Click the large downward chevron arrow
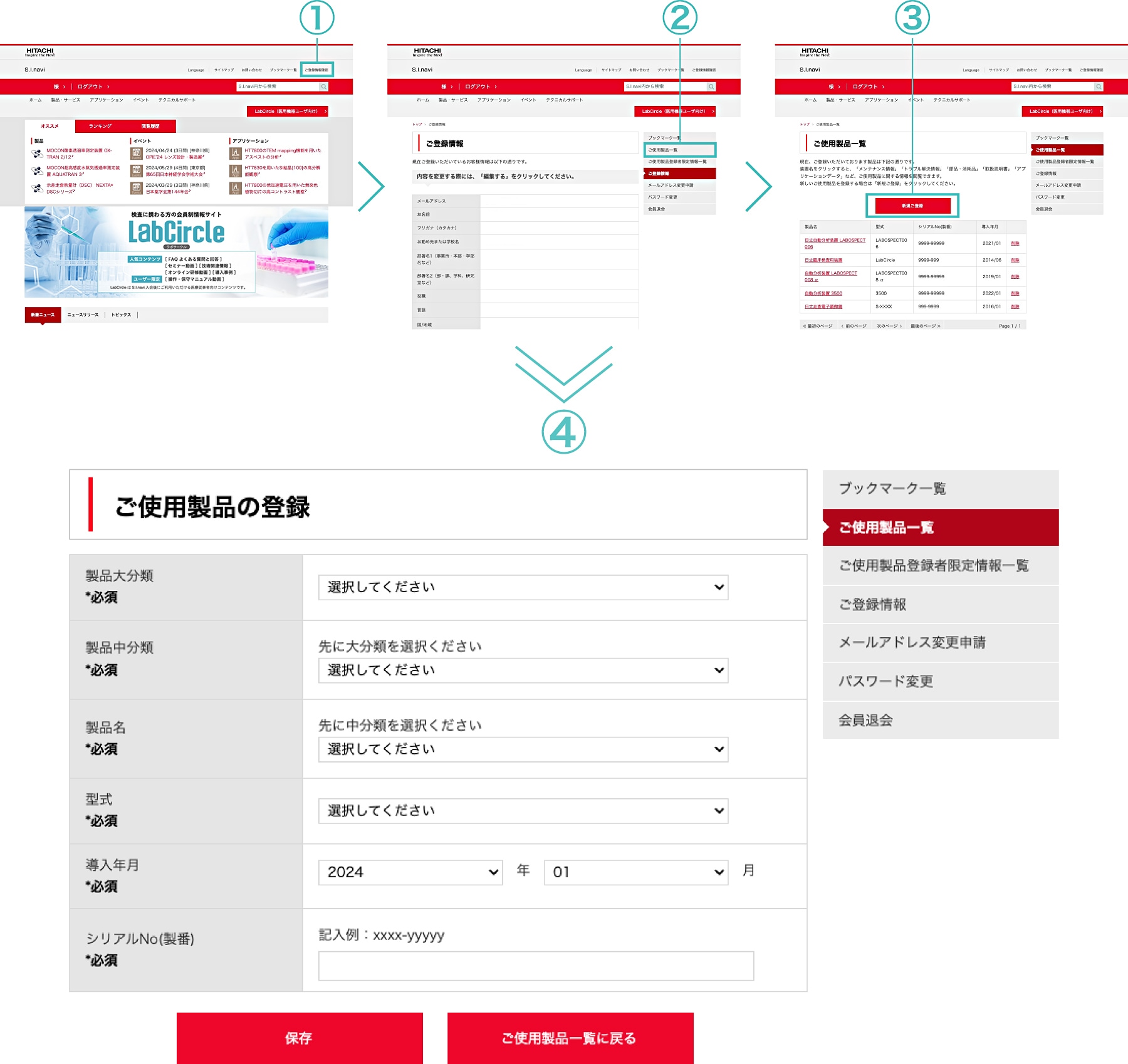This screenshot has width=1128, height=1064. click(563, 372)
